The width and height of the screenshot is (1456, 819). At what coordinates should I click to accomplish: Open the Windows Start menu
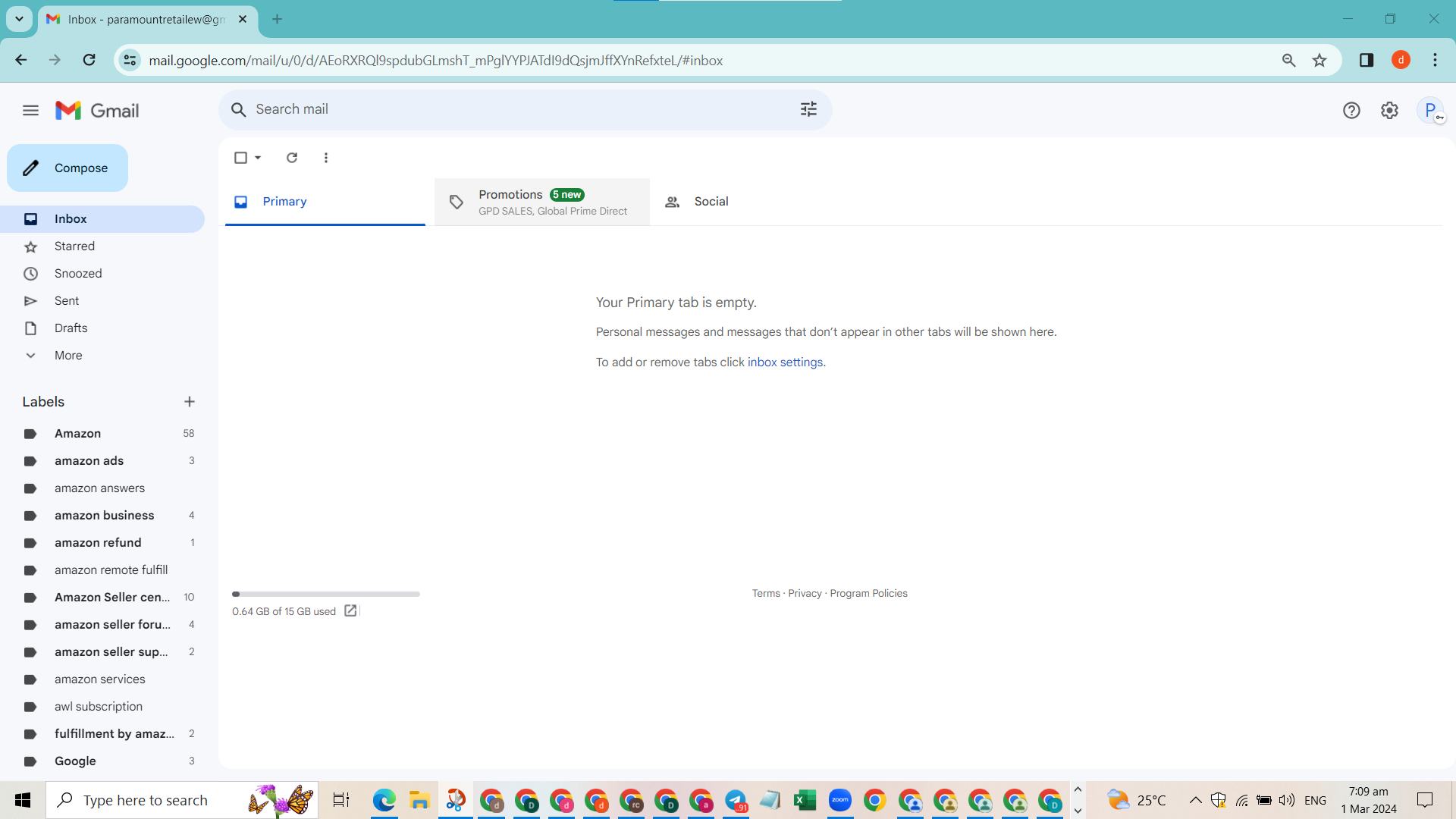23,800
